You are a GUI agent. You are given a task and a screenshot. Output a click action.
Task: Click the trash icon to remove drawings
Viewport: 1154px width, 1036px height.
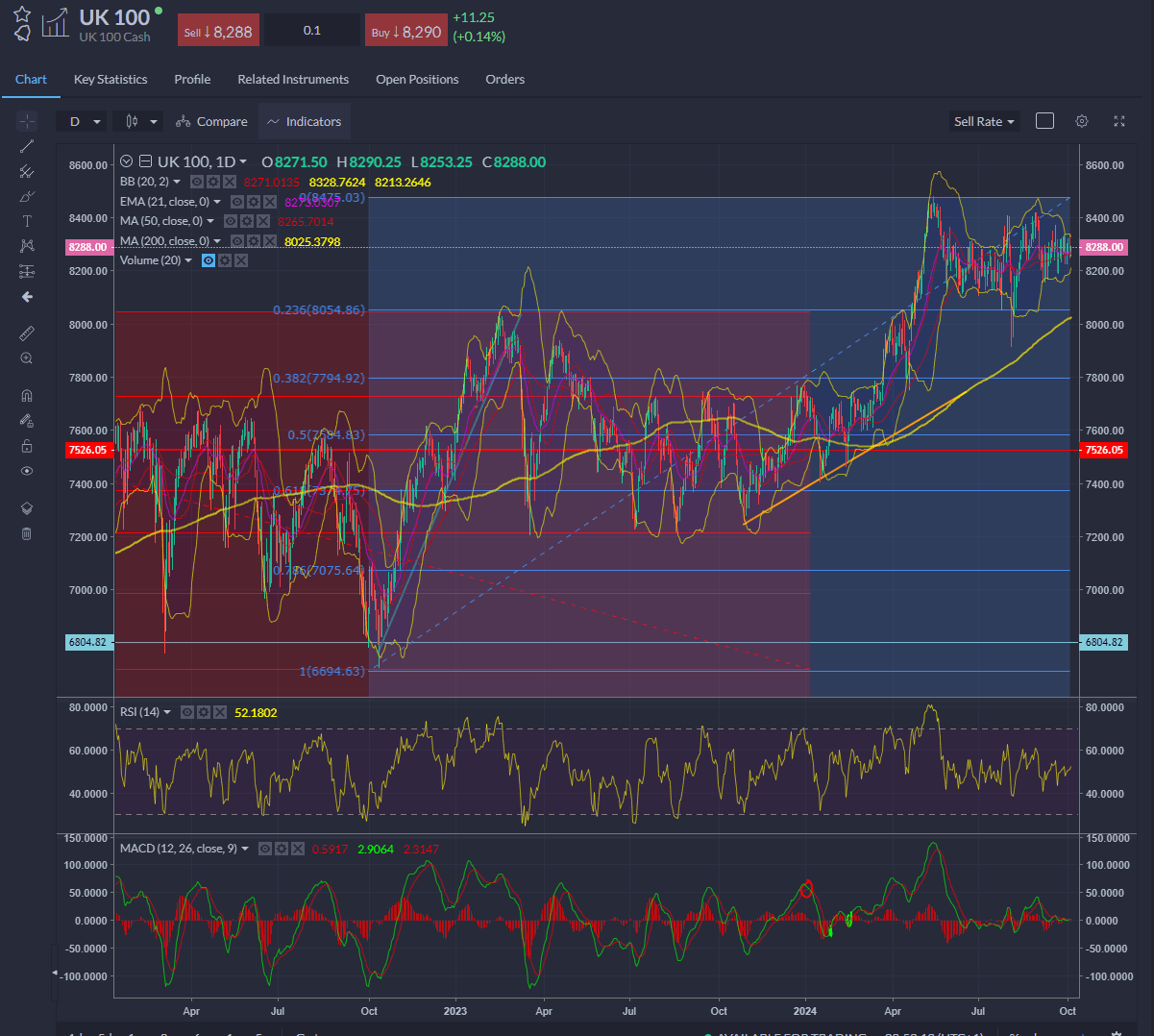[27, 533]
